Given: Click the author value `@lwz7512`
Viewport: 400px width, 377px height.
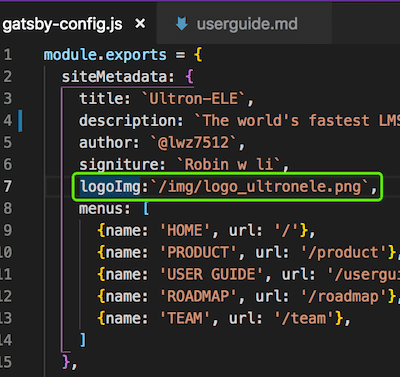Looking at the screenshot, I should 194,143.
